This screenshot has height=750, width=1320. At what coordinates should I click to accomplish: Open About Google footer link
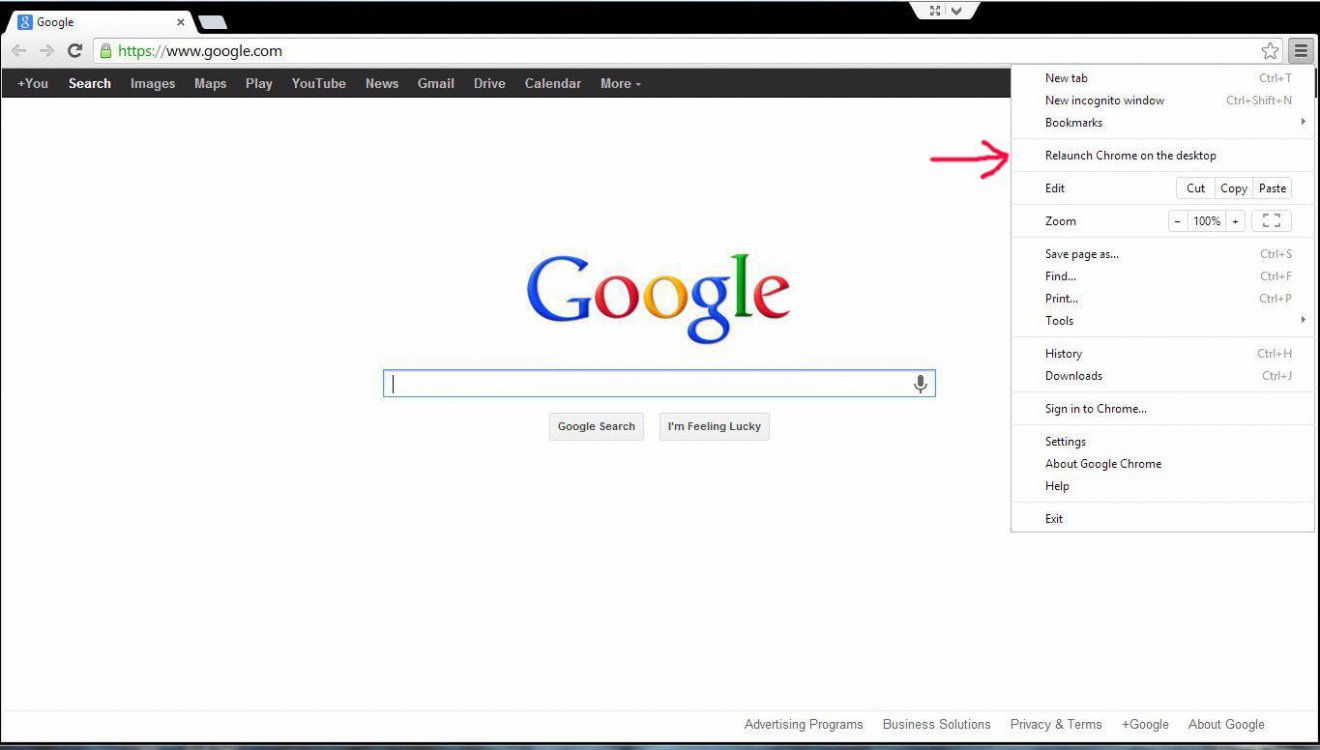pos(1226,725)
